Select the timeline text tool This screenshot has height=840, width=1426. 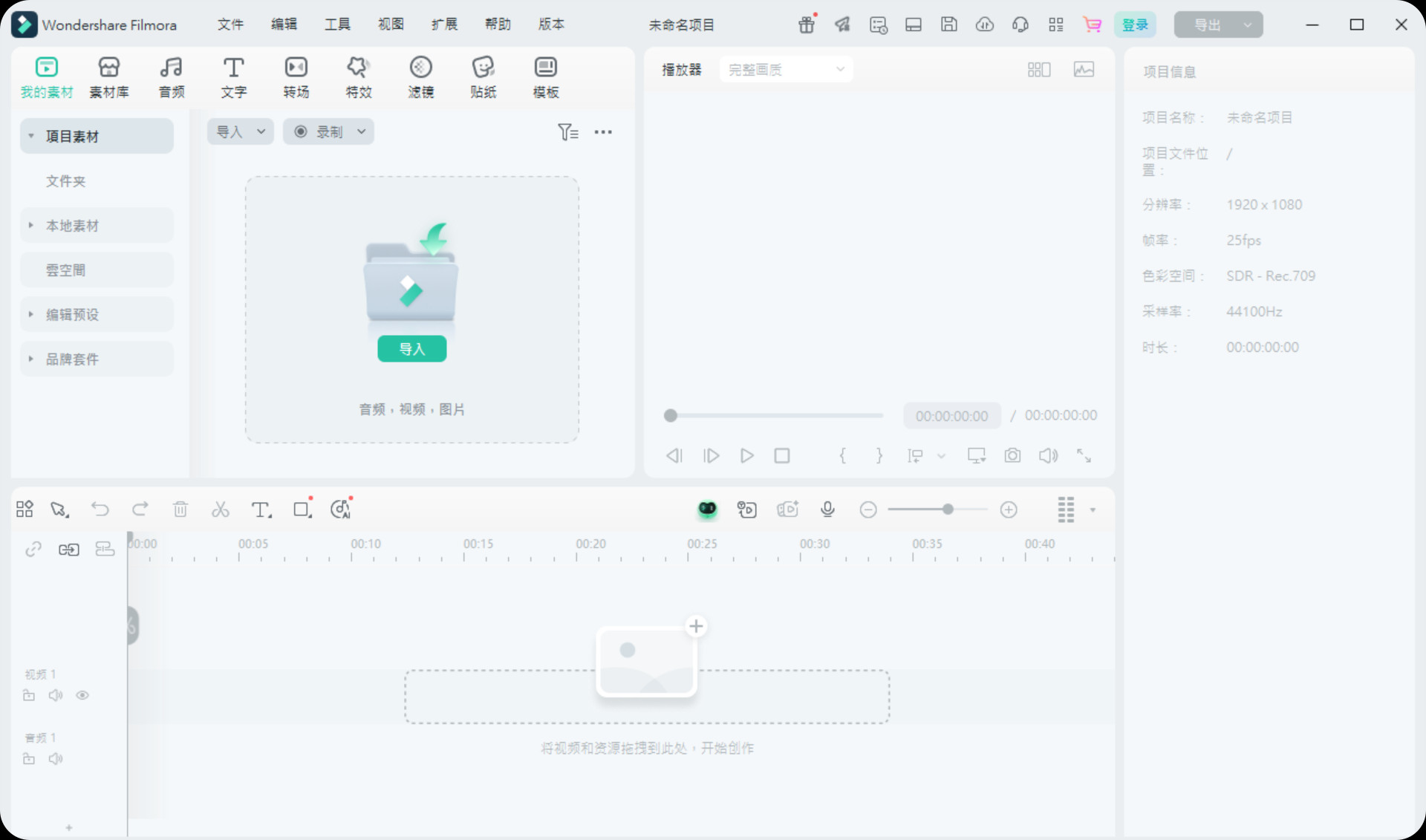click(261, 509)
